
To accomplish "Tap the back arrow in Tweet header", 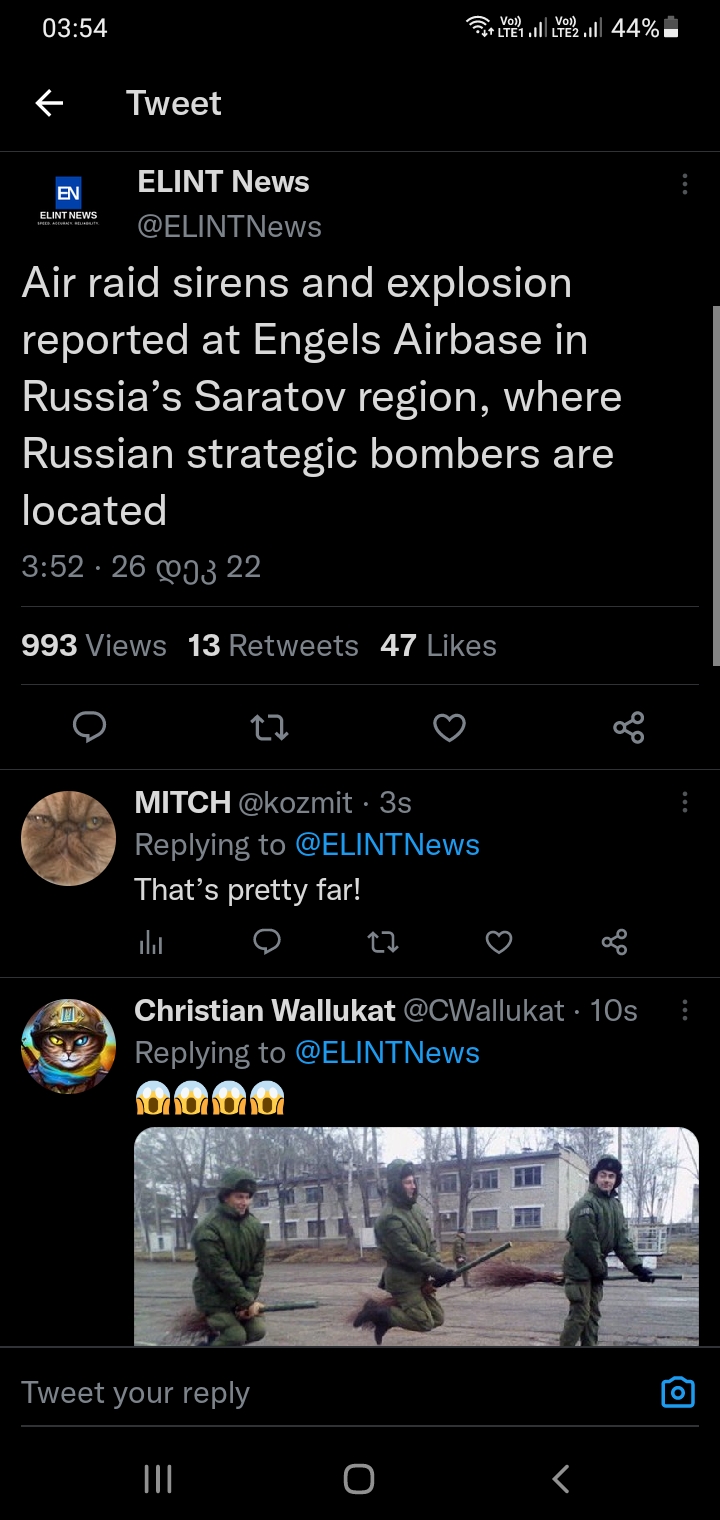I will (49, 103).
